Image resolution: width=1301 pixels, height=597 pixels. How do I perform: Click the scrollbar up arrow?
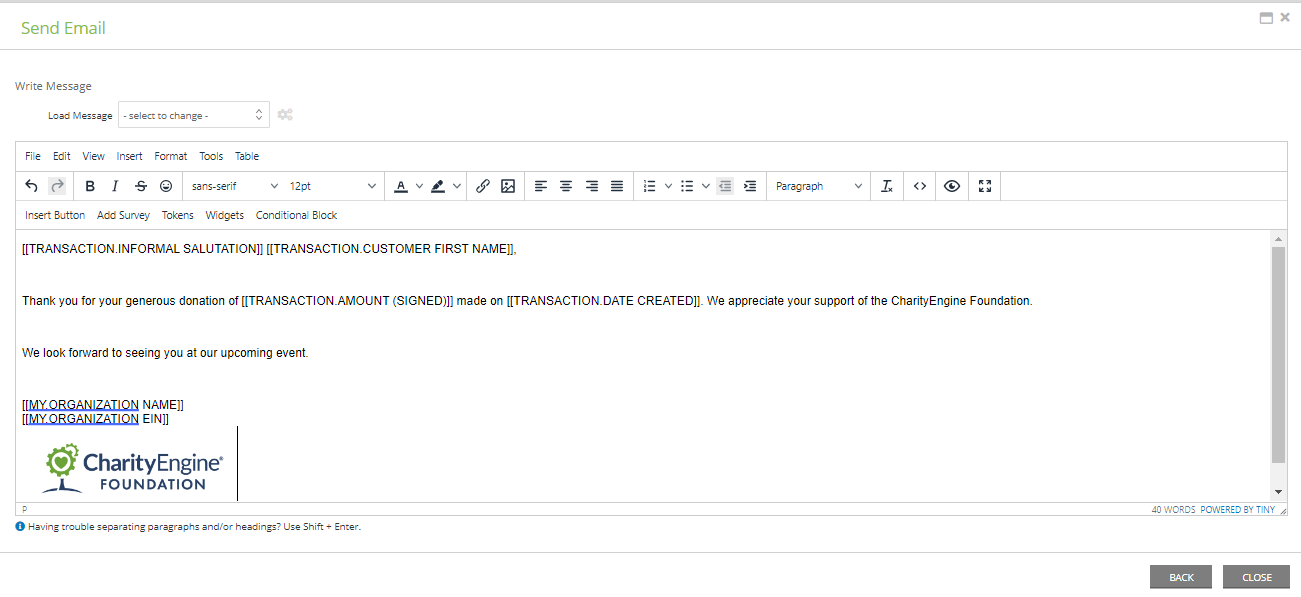(x=1279, y=239)
